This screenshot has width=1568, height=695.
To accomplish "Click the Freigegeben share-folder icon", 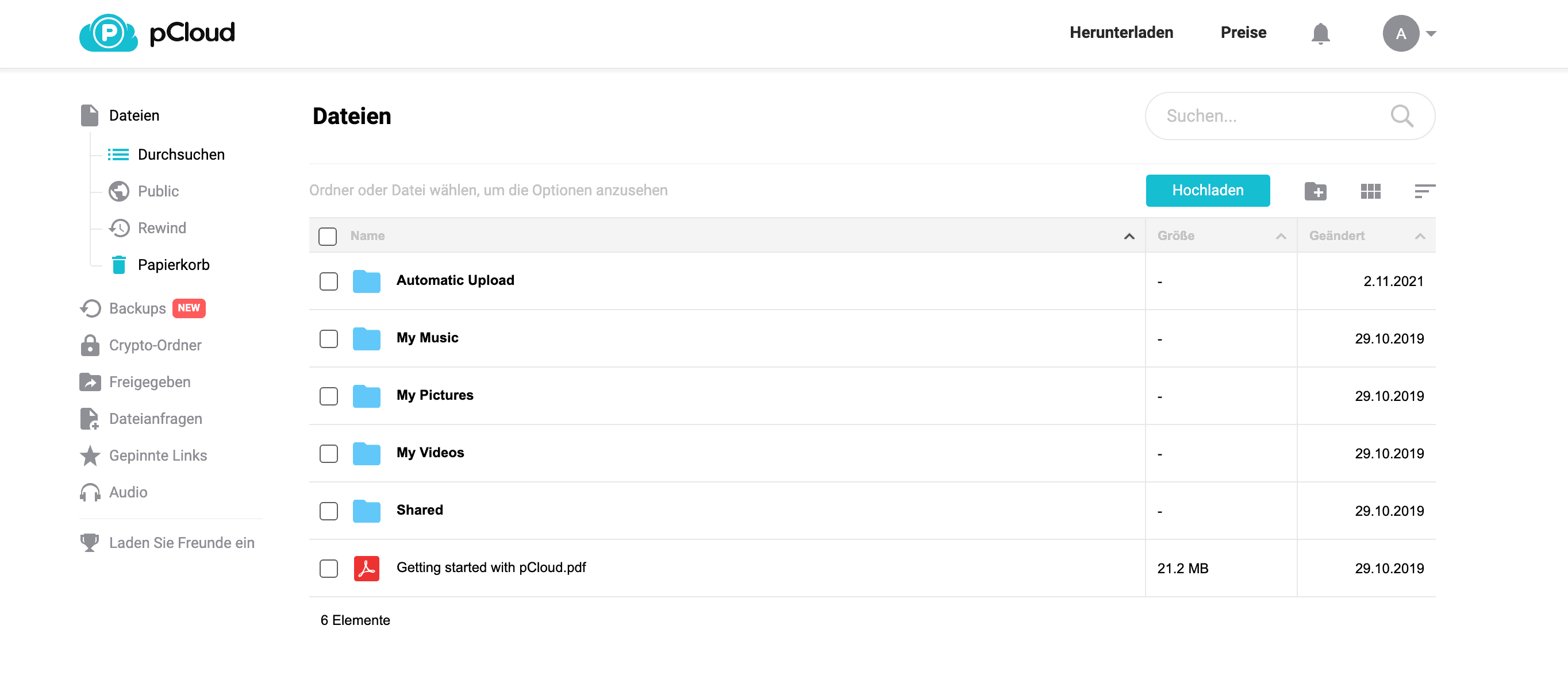I will (x=90, y=382).
